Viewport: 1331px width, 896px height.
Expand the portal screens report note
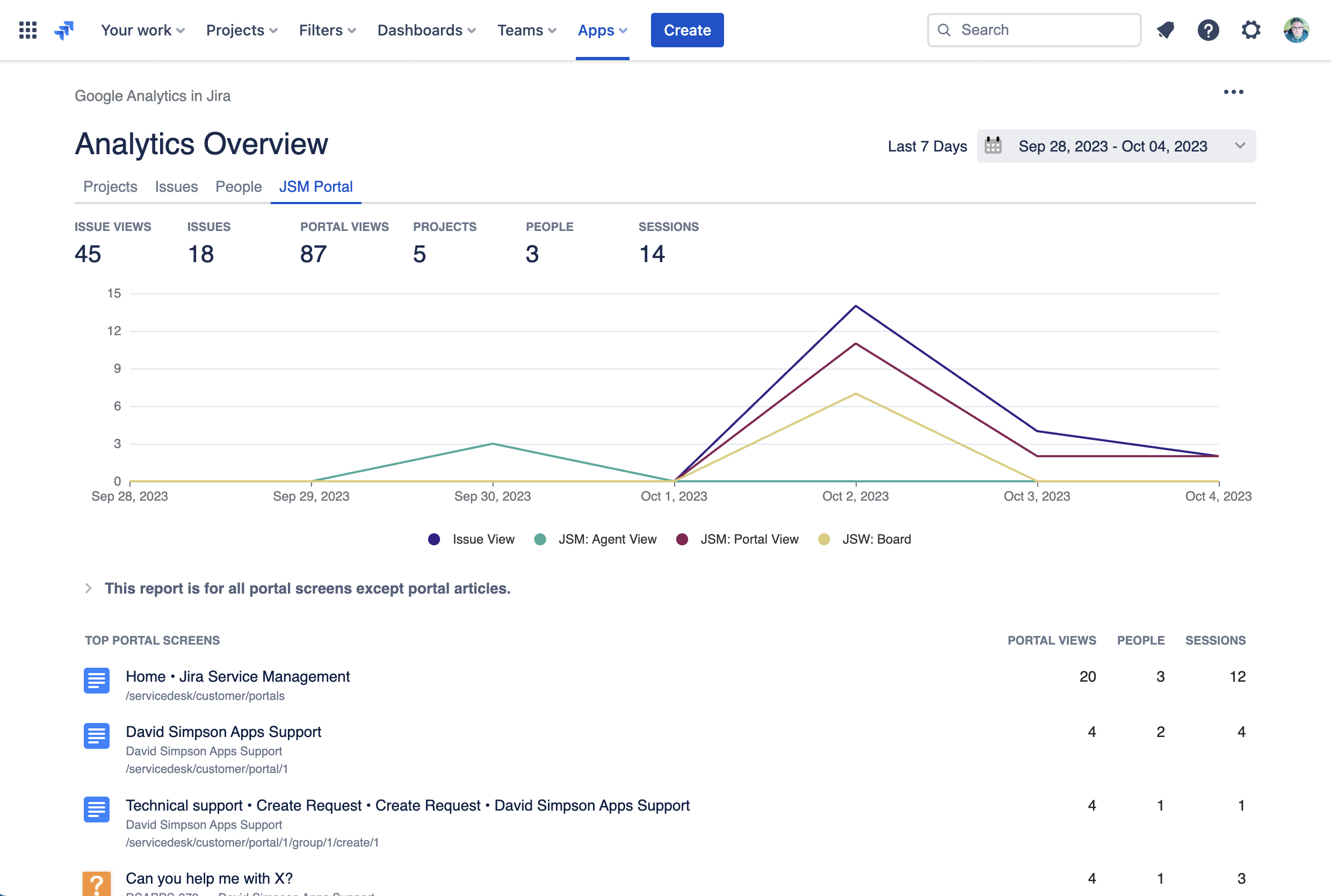(x=88, y=589)
